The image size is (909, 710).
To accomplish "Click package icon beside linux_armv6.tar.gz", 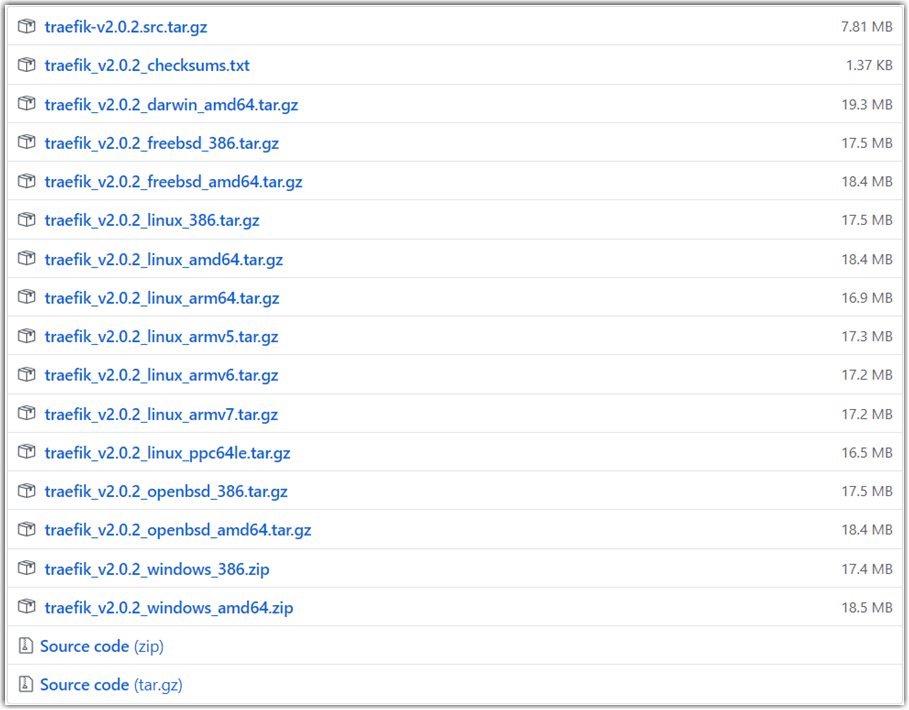I will tap(26, 374).
